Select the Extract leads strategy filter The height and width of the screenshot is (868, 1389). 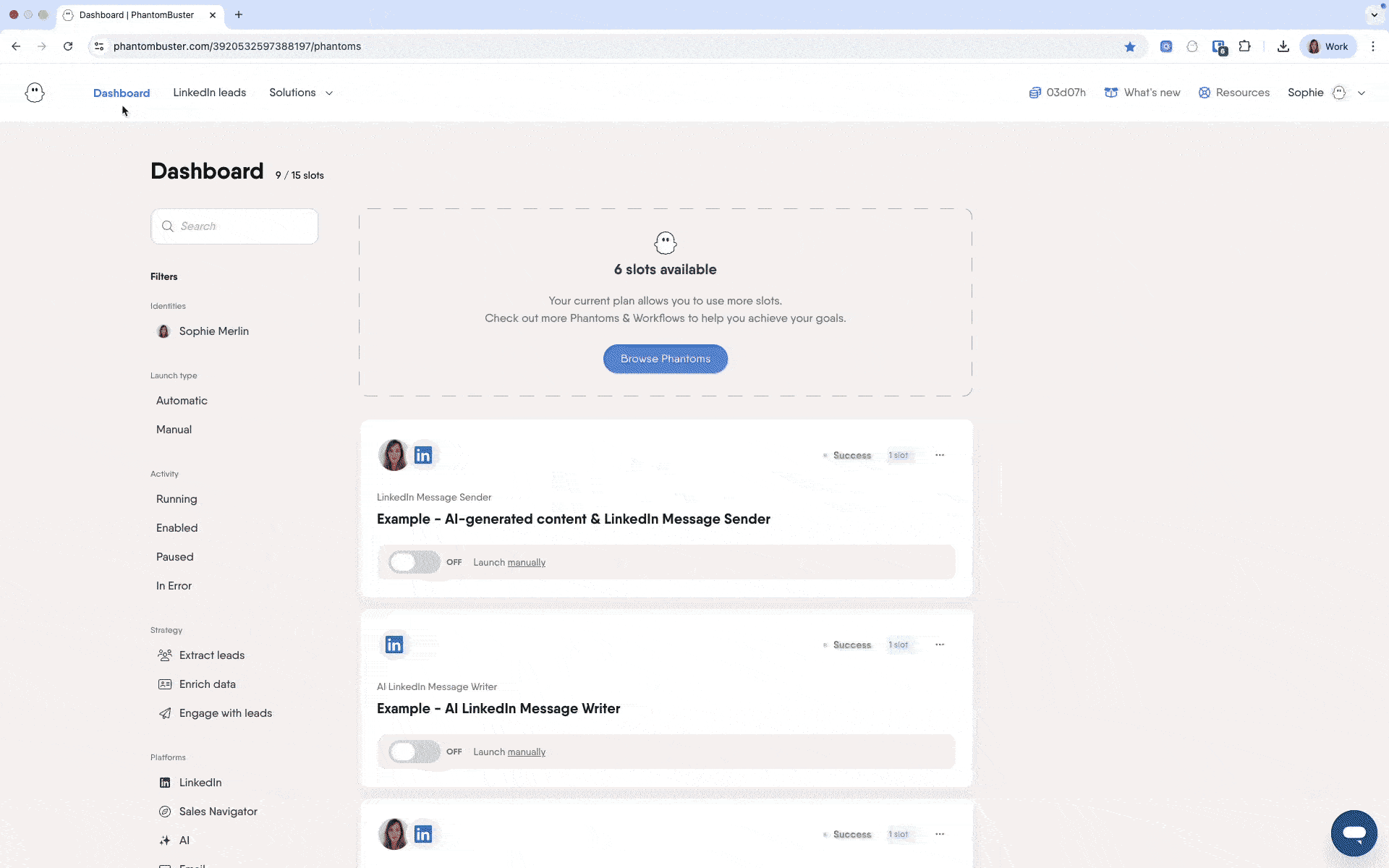pyautogui.click(x=201, y=655)
